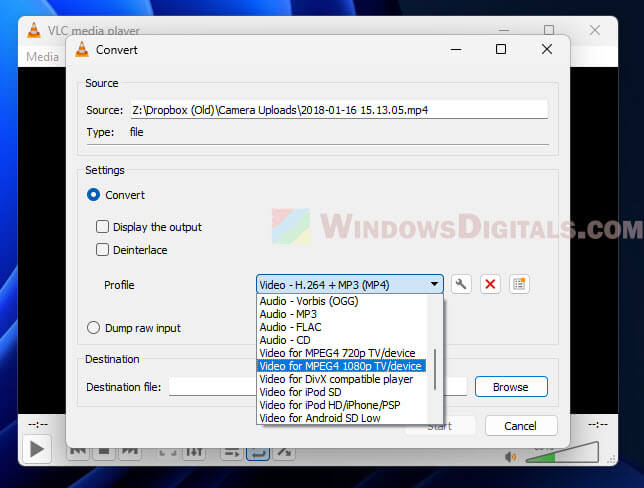This screenshot has height=488, width=644.
Task: Enable Display the output checkbox
Action: (102, 227)
